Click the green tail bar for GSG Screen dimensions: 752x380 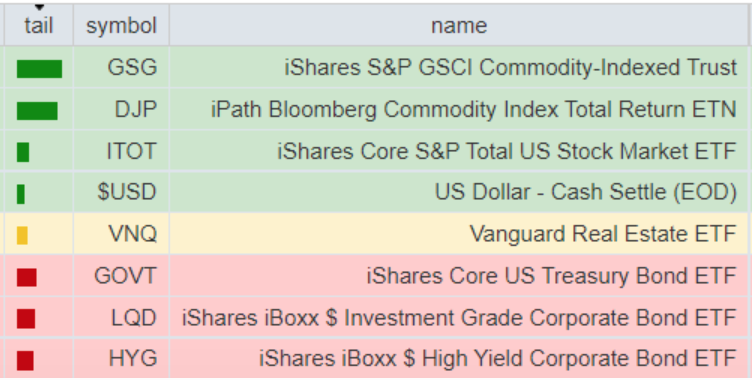click(39, 69)
